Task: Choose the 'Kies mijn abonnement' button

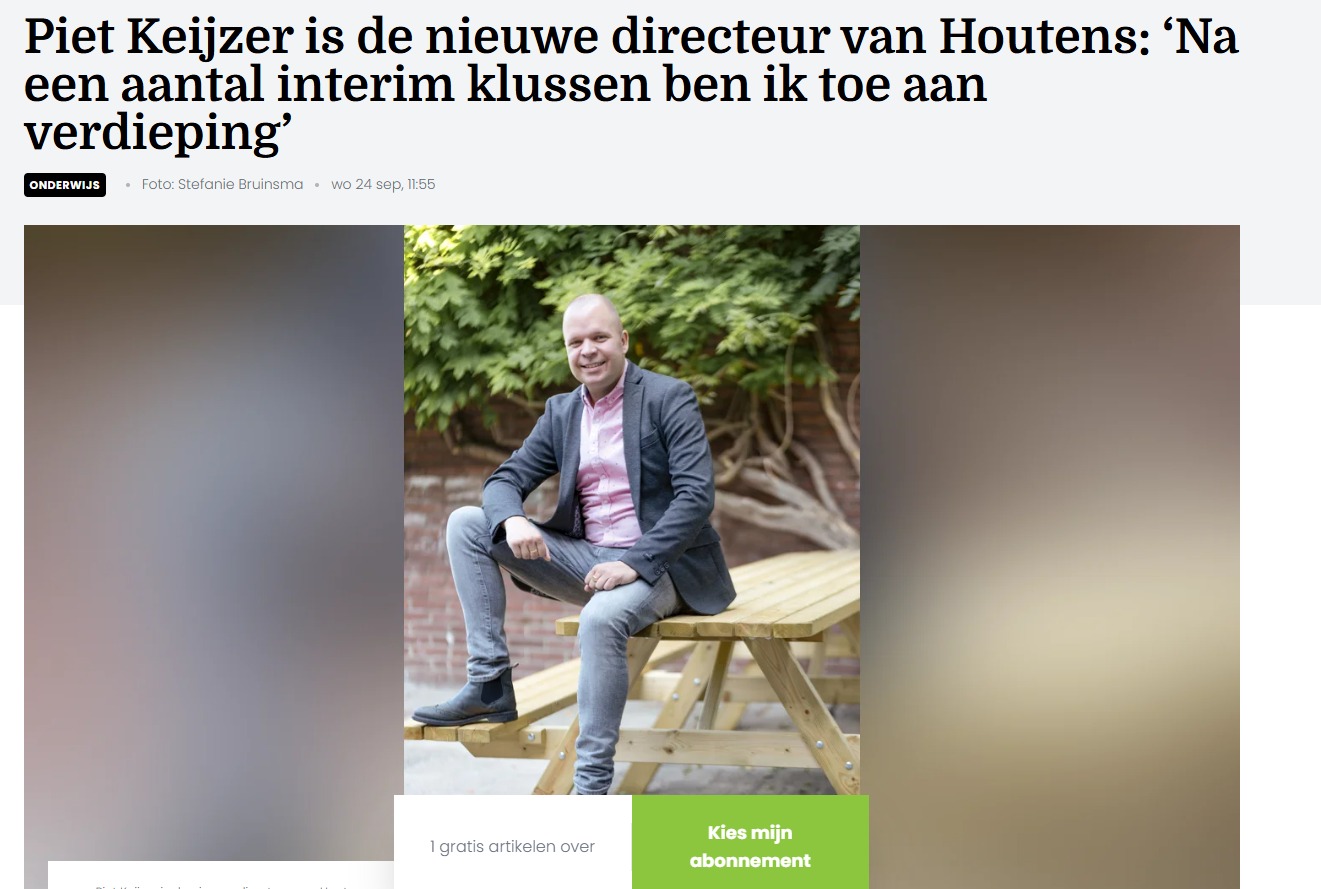Action: click(750, 846)
